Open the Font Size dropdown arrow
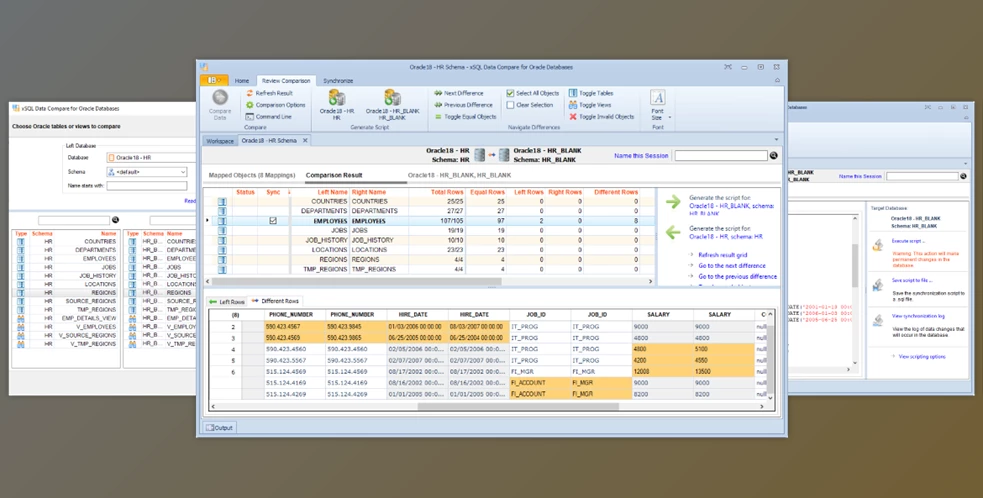 (670, 117)
